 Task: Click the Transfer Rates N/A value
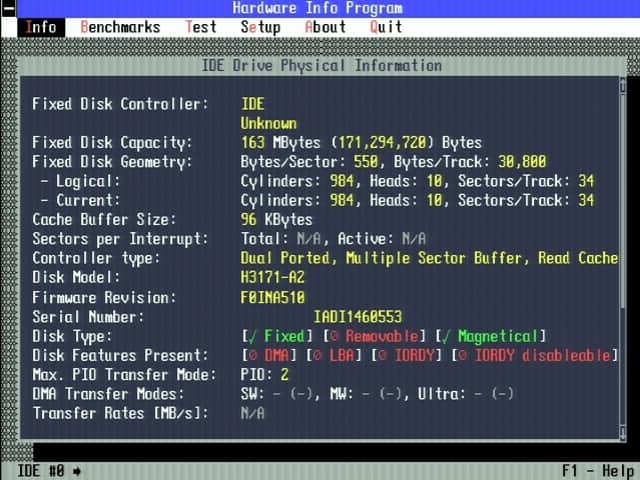point(253,413)
